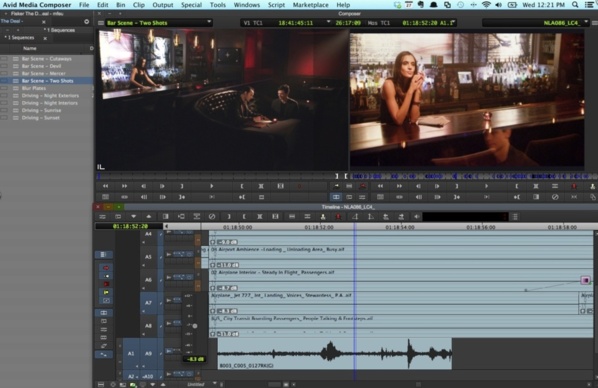
Task: Rewind the record monitor sequence
Action: click(380, 186)
